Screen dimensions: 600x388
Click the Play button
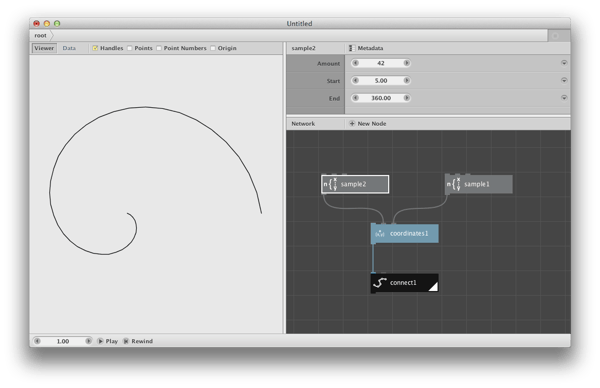tap(108, 341)
